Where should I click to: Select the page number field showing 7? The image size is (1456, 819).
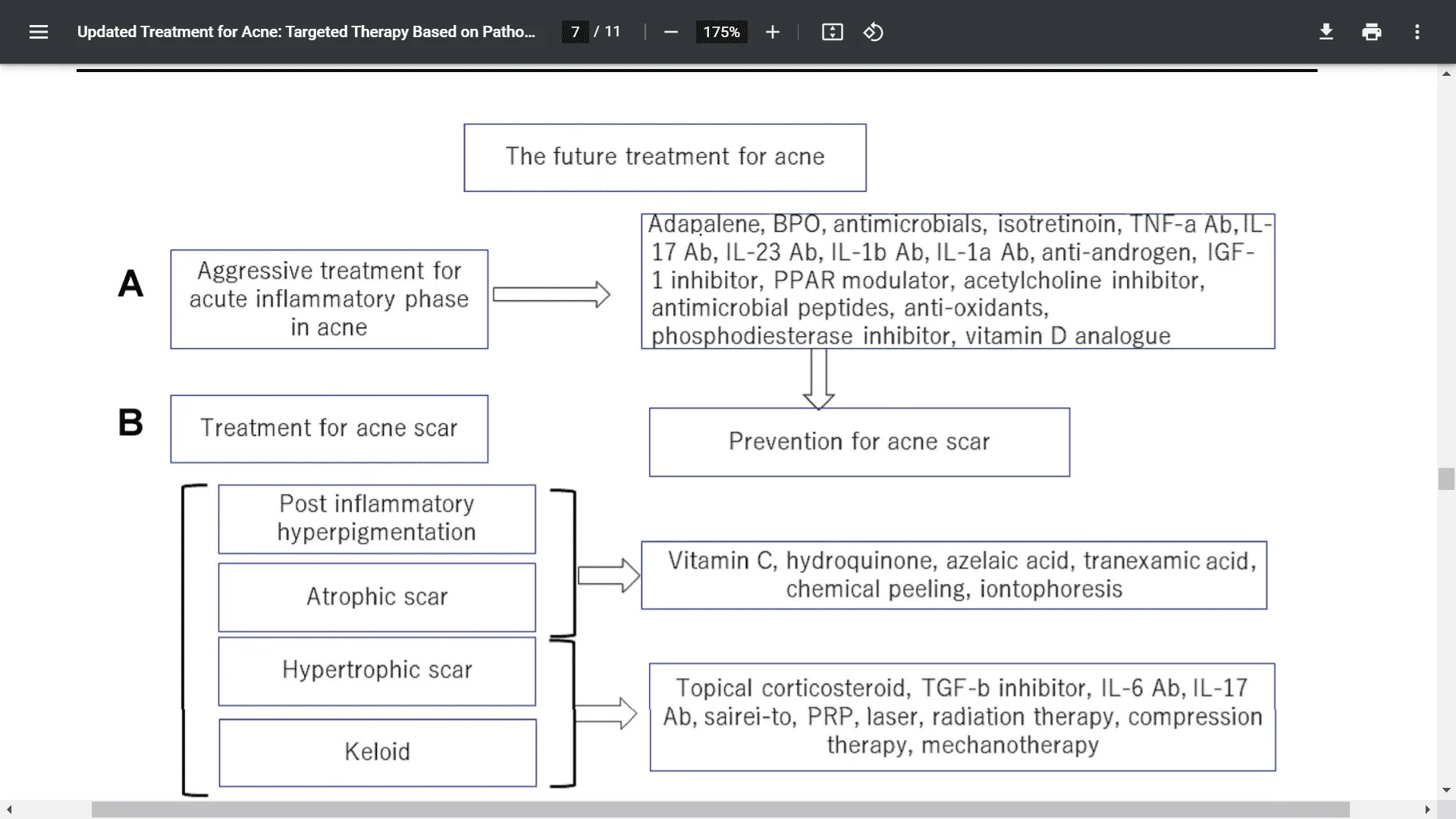pyautogui.click(x=575, y=32)
